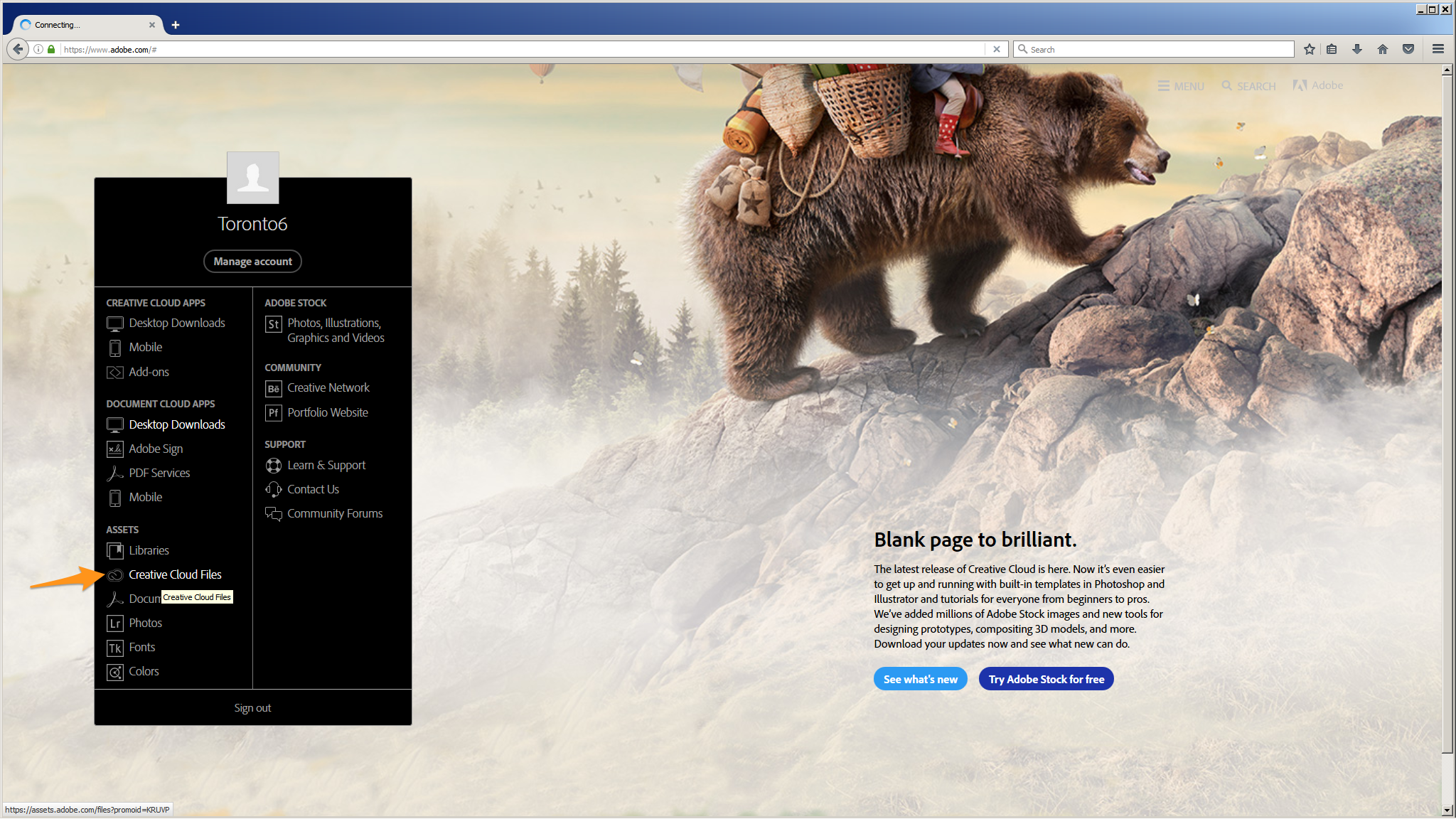Open the Contact Us link
Image resolution: width=1456 pixels, height=819 pixels.
(x=313, y=490)
